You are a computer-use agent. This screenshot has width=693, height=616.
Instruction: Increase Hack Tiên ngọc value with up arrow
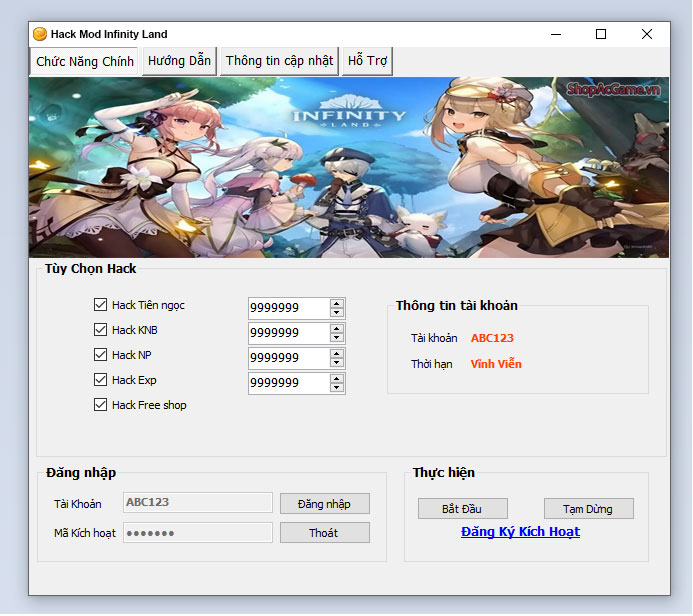click(337, 304)
